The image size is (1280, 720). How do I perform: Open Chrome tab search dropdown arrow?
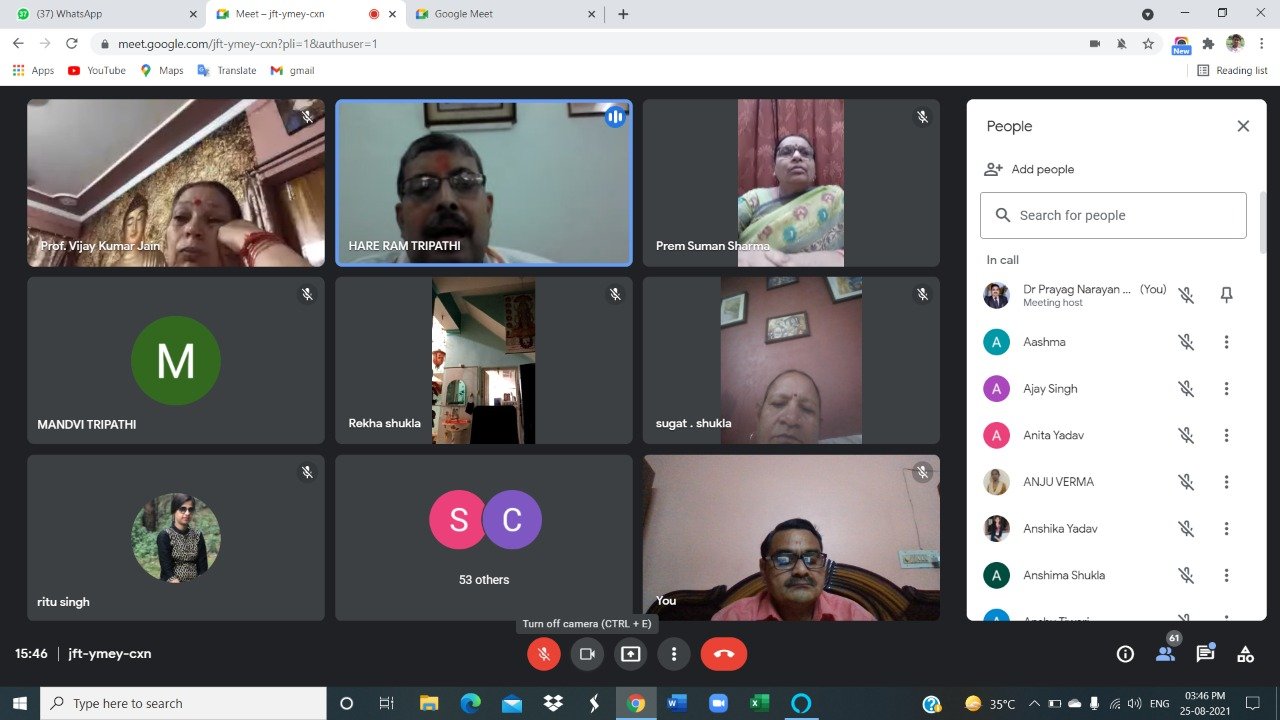tap(1148, 14)
